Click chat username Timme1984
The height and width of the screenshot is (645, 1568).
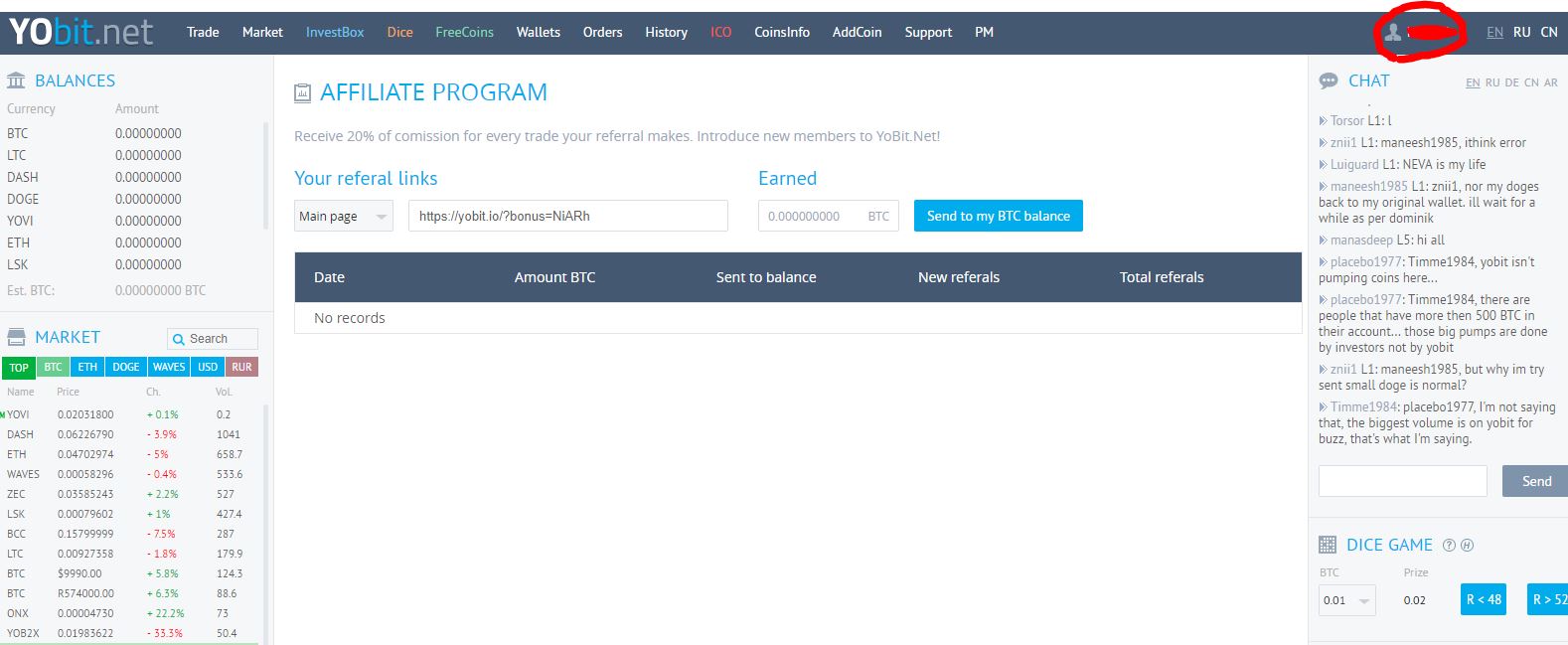[x=1364, y=406]
